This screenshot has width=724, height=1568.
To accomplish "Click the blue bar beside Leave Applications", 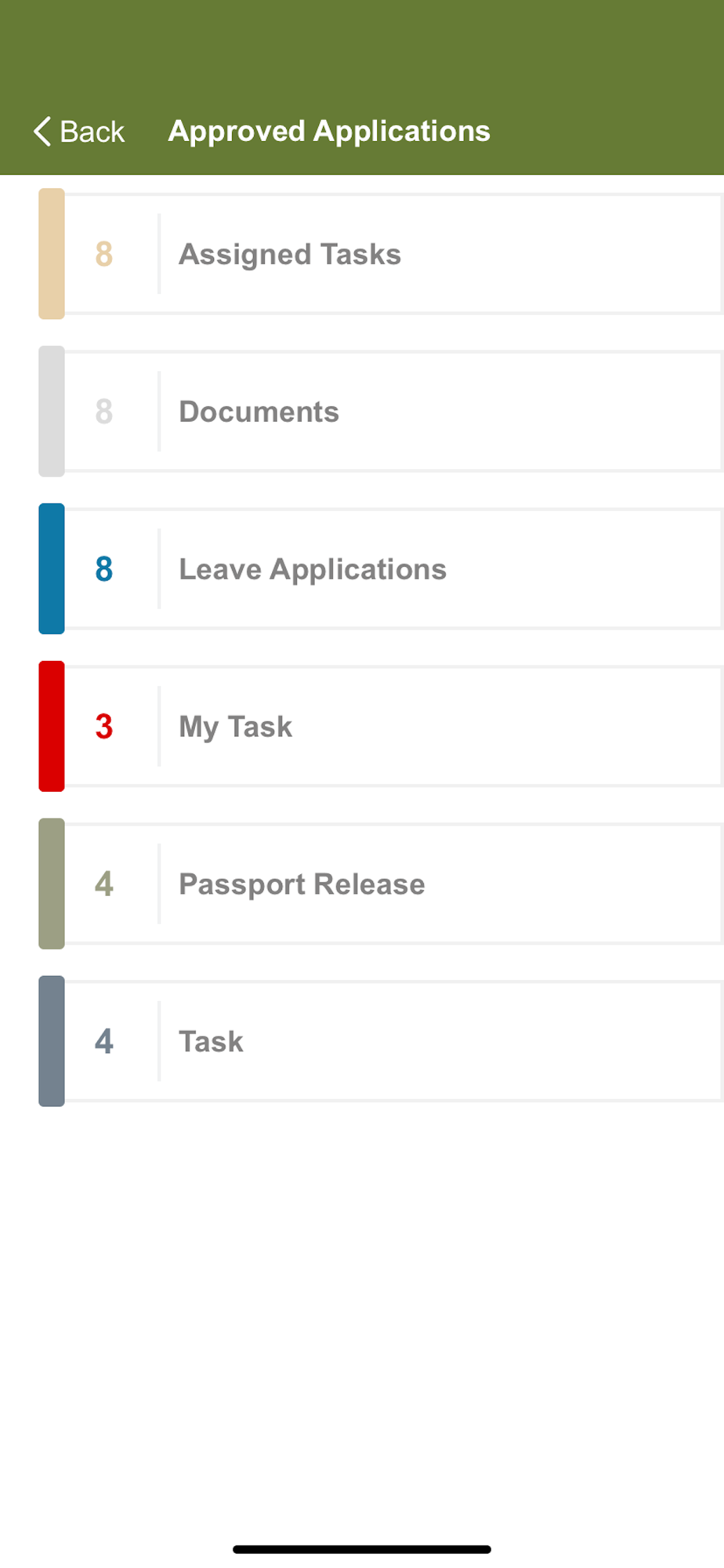I will 52,569.
